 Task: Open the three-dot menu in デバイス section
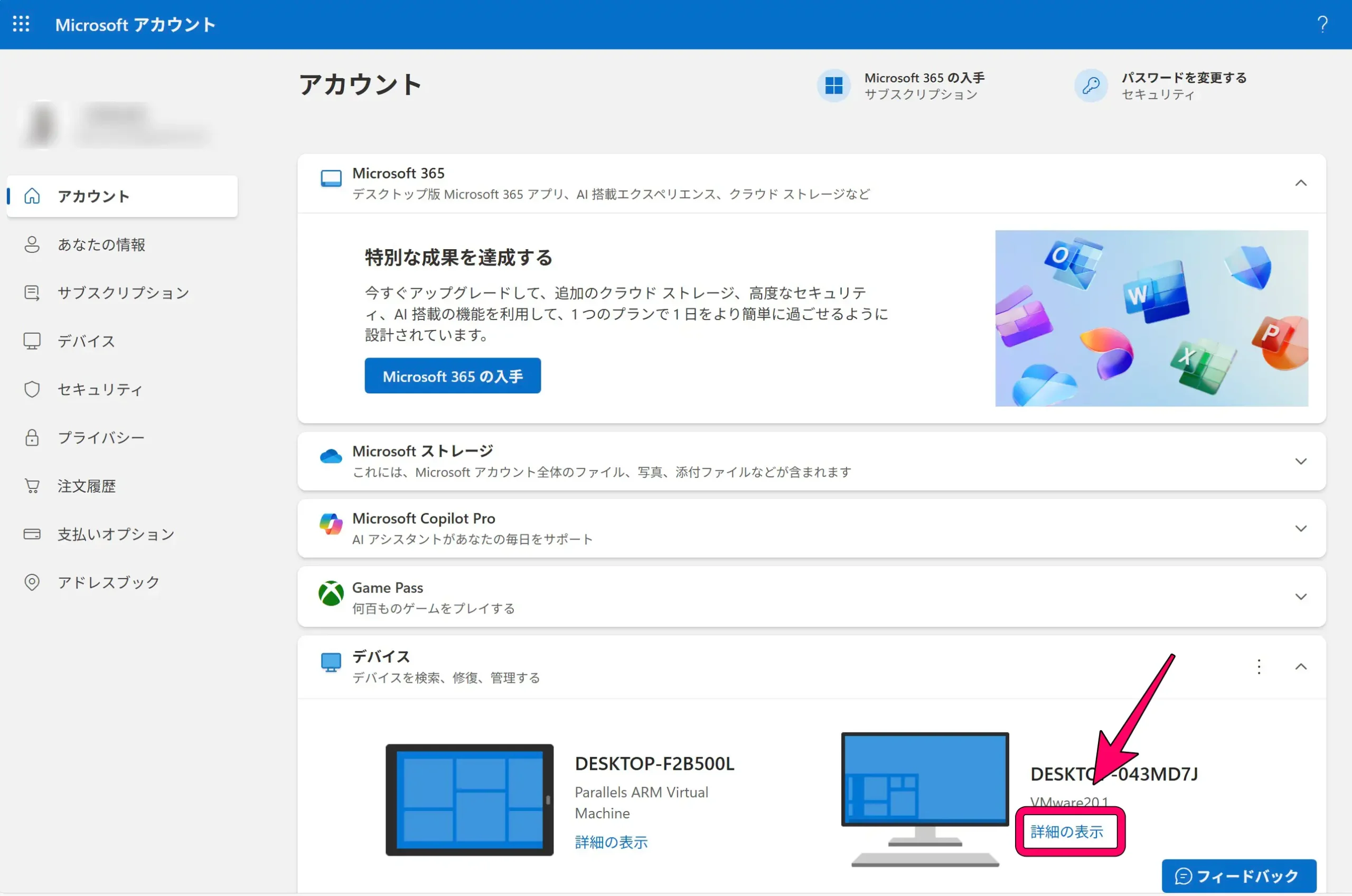[1259, 667]
